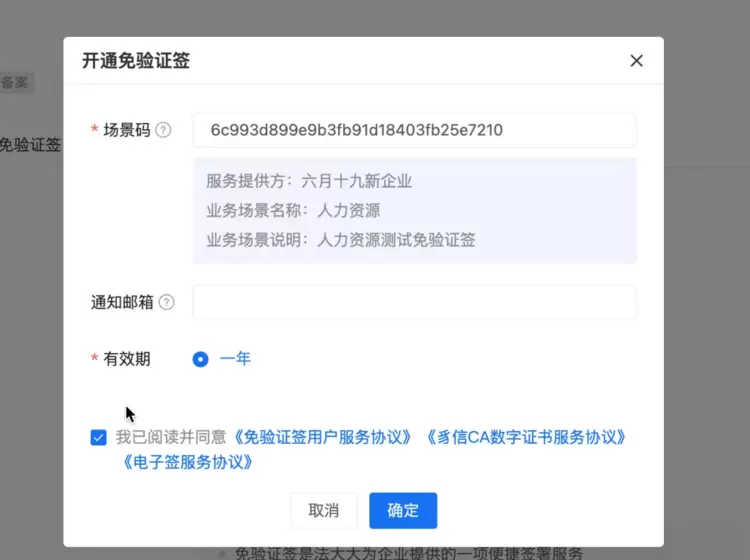This screenshot has height=560, width=750.
Task: Click the 有效期 field label
Action: pos(126,359)
